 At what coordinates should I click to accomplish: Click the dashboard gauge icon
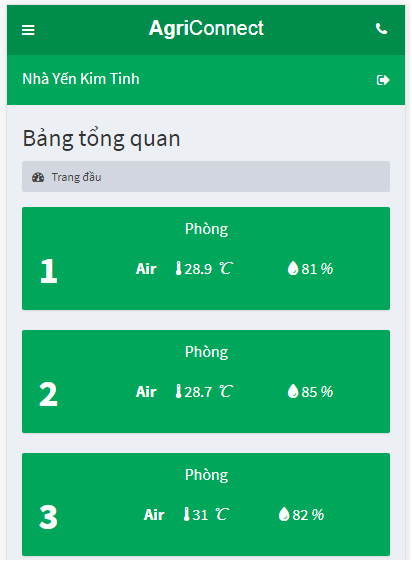coord(38,178)
